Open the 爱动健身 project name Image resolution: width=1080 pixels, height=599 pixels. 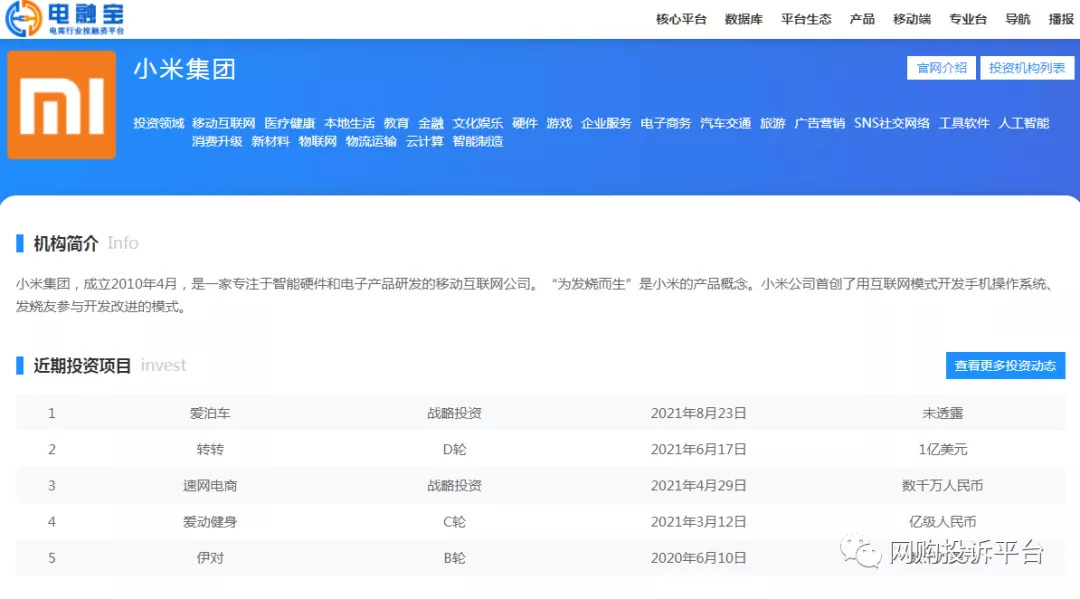point(210,522)
